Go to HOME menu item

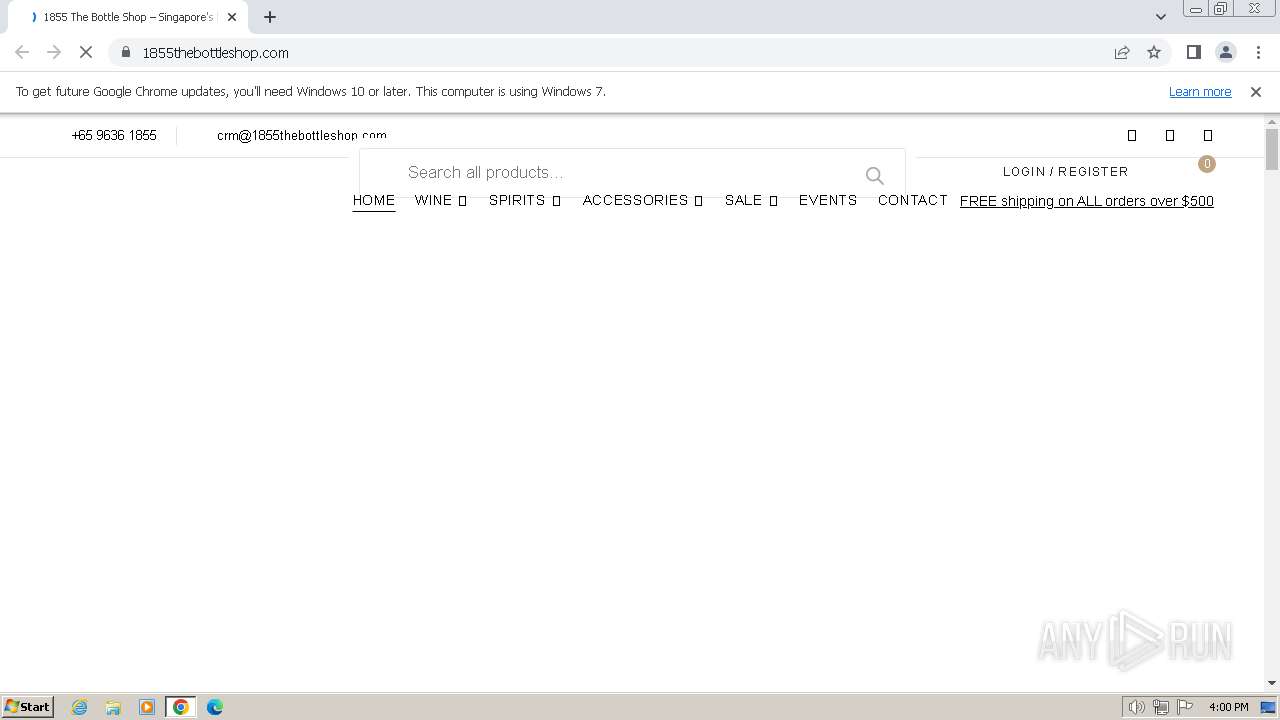tap(374, 200)
